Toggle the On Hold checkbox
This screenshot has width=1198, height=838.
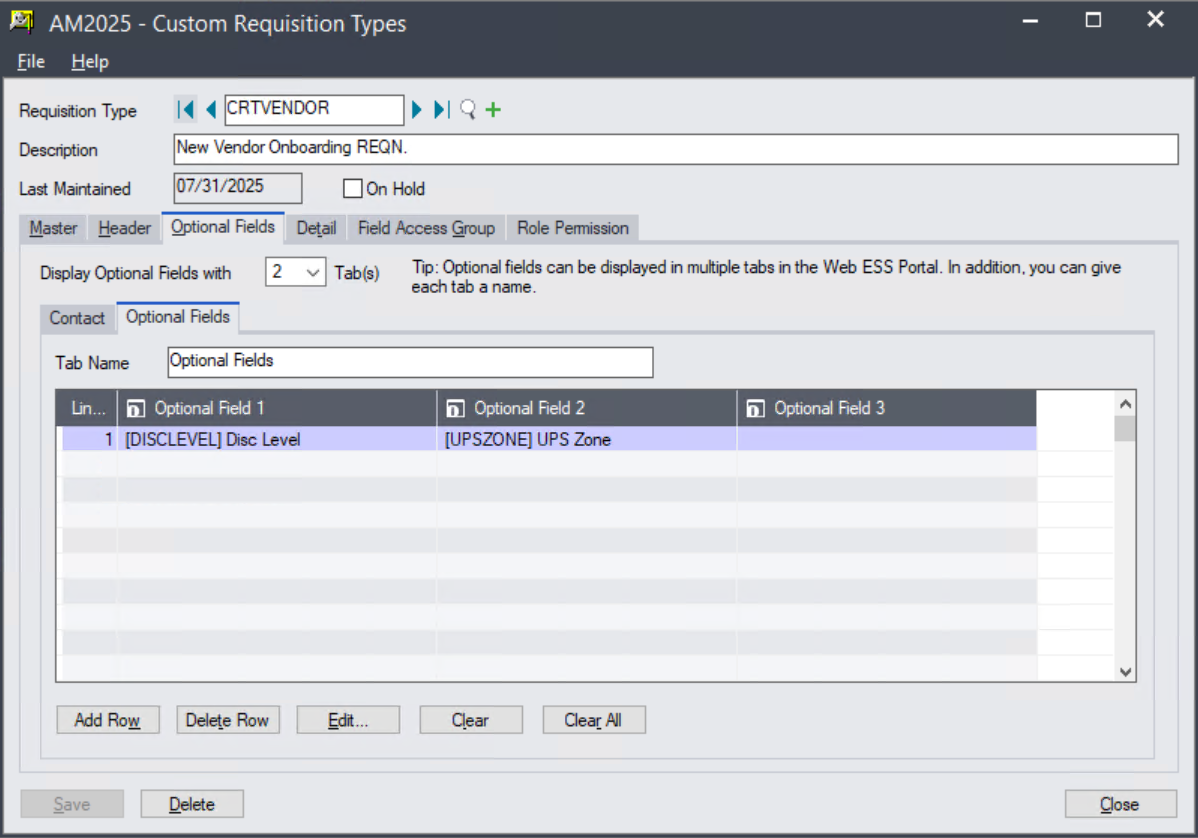(x=352, y=188)
